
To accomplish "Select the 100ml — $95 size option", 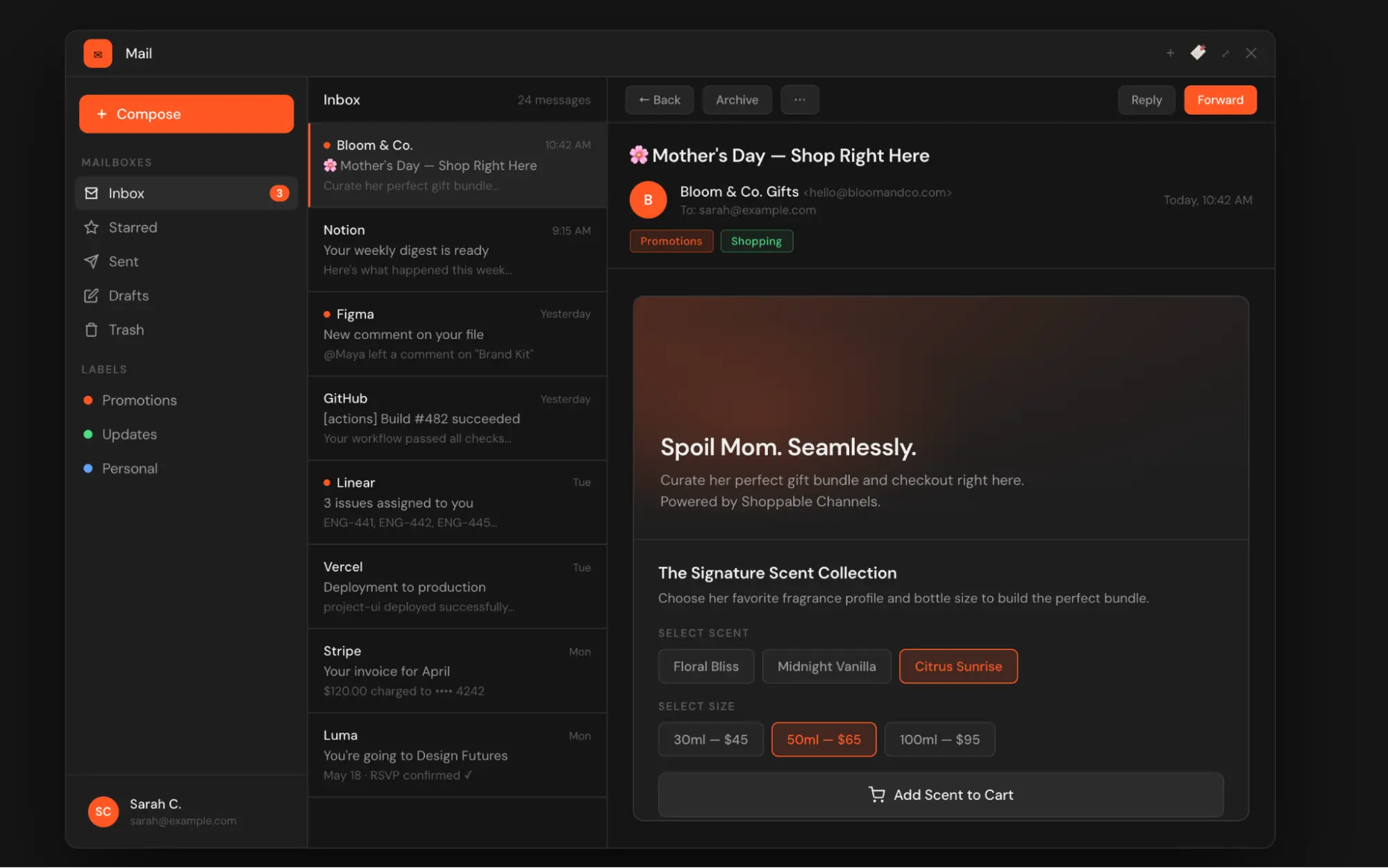I will [x=939, y=739].
